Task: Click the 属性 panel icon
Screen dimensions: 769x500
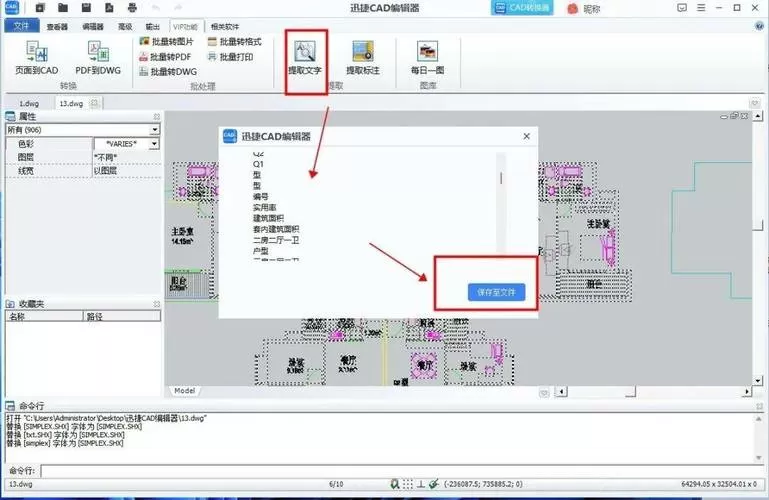Action: 10,117
